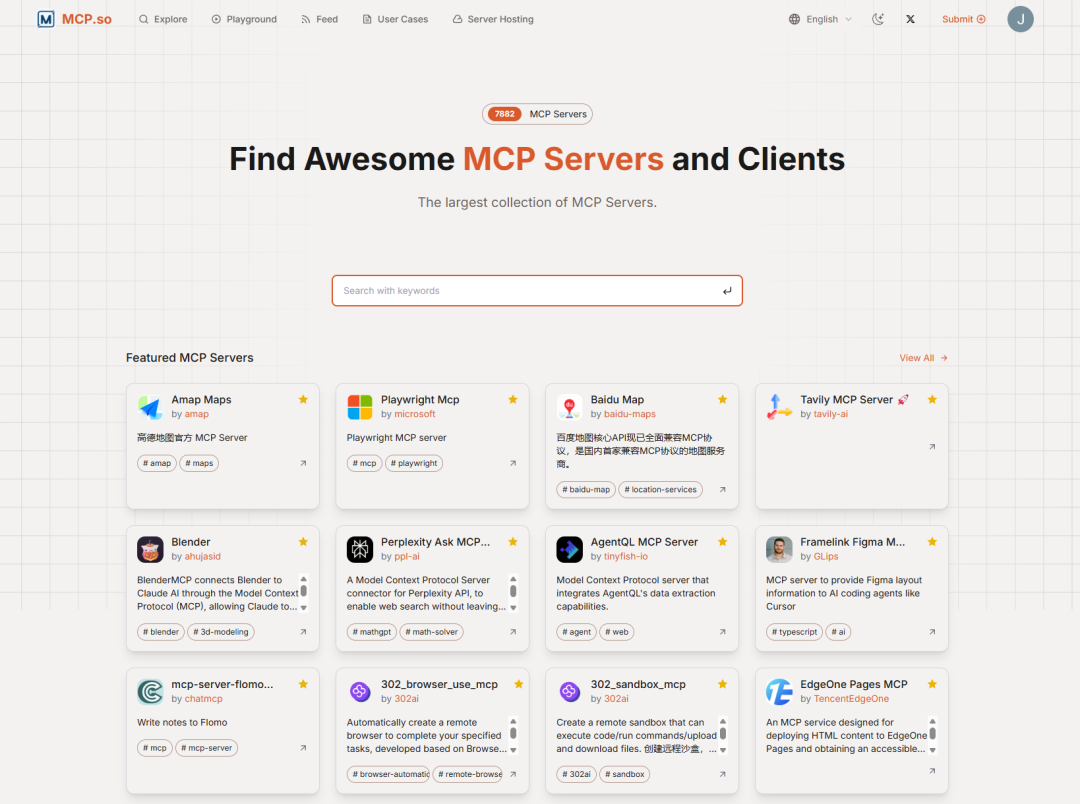Star the Tavily MCP Server card

[932, 398]
